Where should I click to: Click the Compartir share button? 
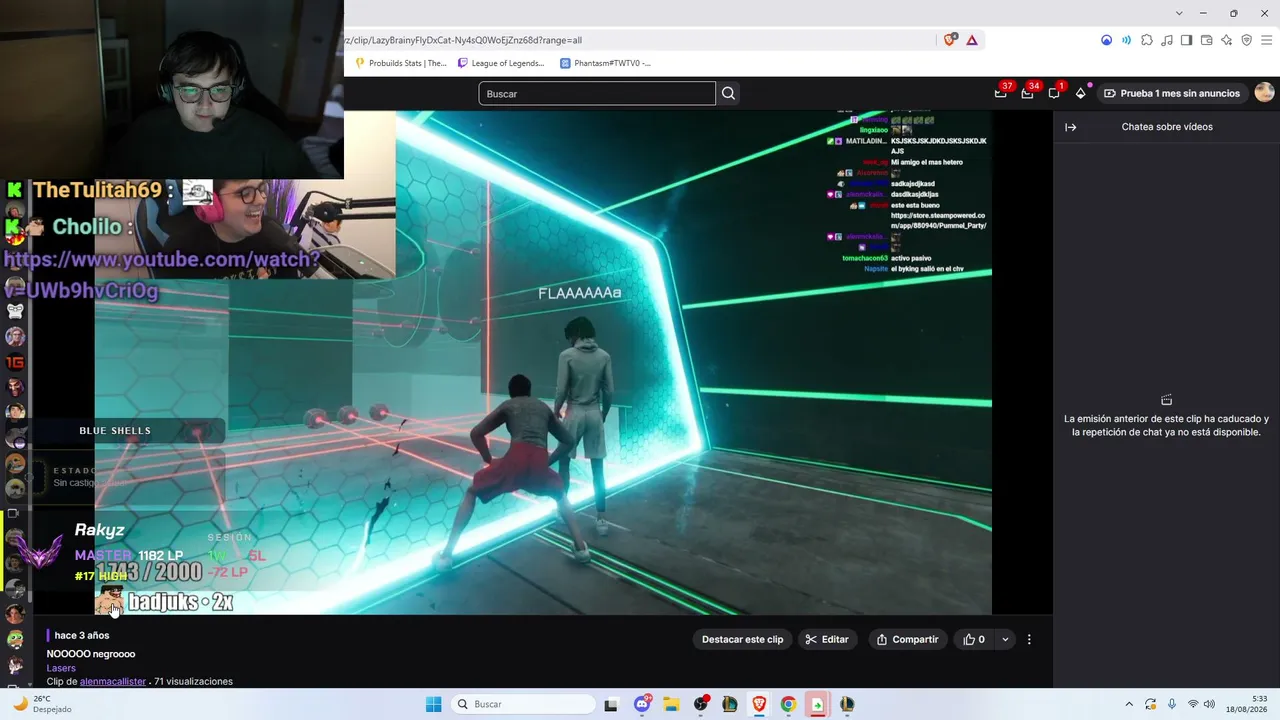click(x=907, y=640)
